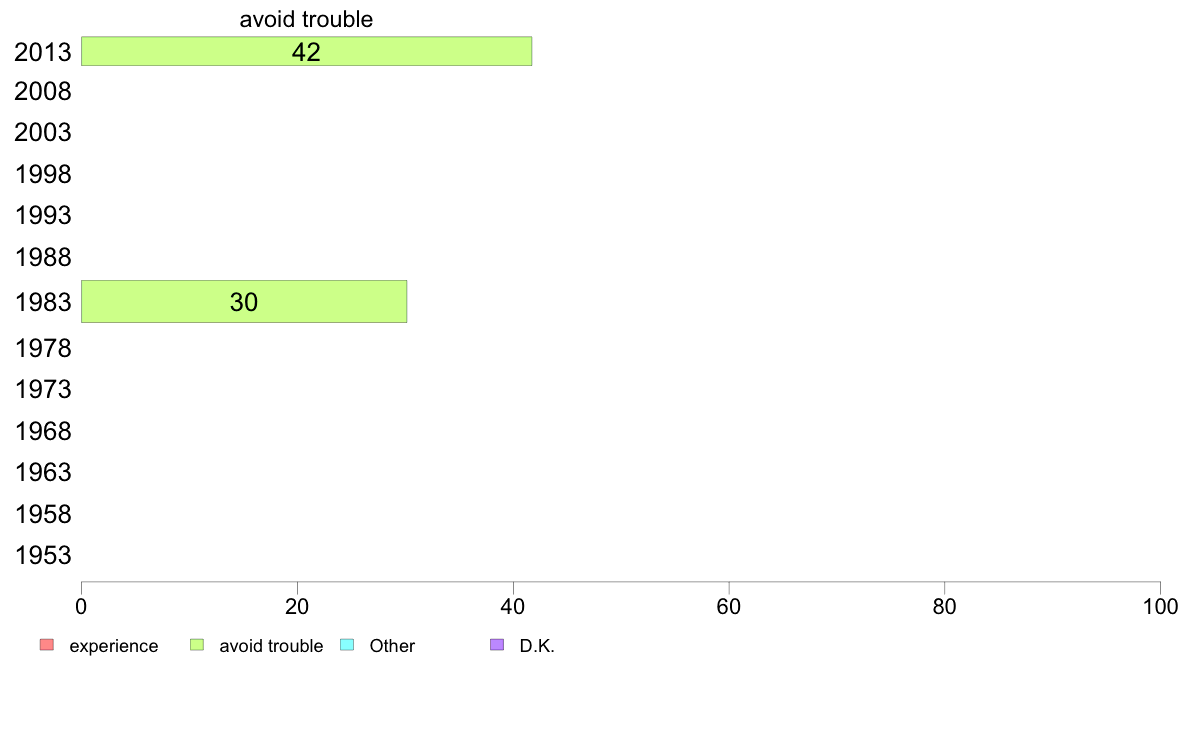This screenshot has width=1188, height=736.
Task: Click the purple D.K. legend swatch
Action: (497, 645)
